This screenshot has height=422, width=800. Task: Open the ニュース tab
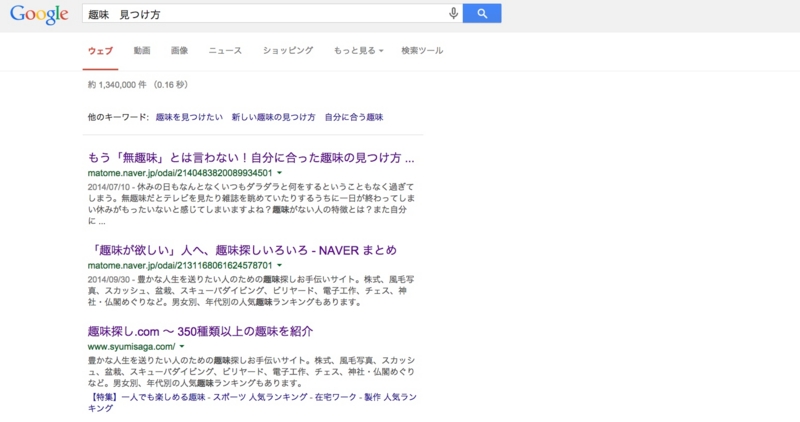pos(225,51)
